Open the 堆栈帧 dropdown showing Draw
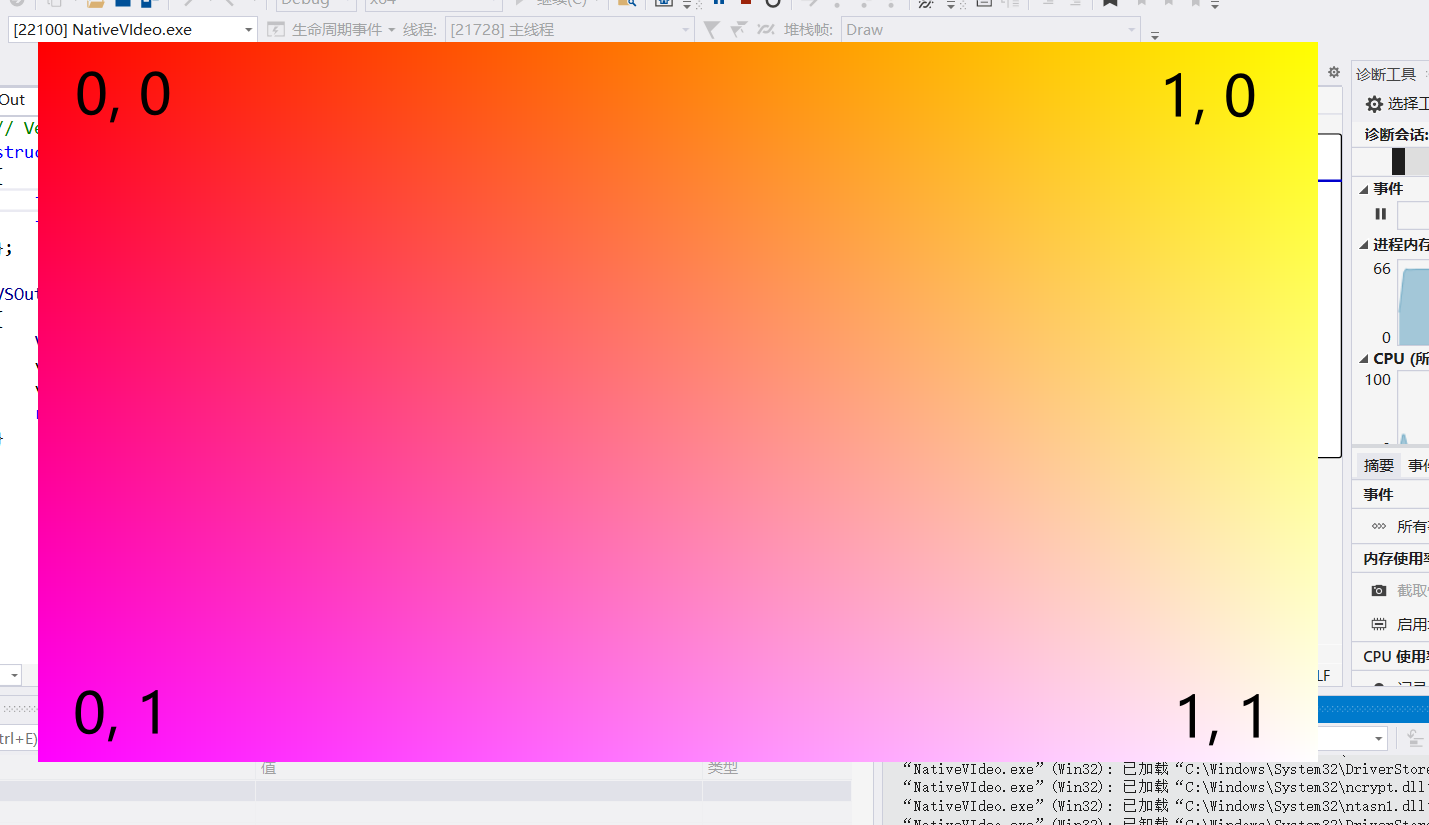The height and width of the screenshot is (825, 1429). 990,30
